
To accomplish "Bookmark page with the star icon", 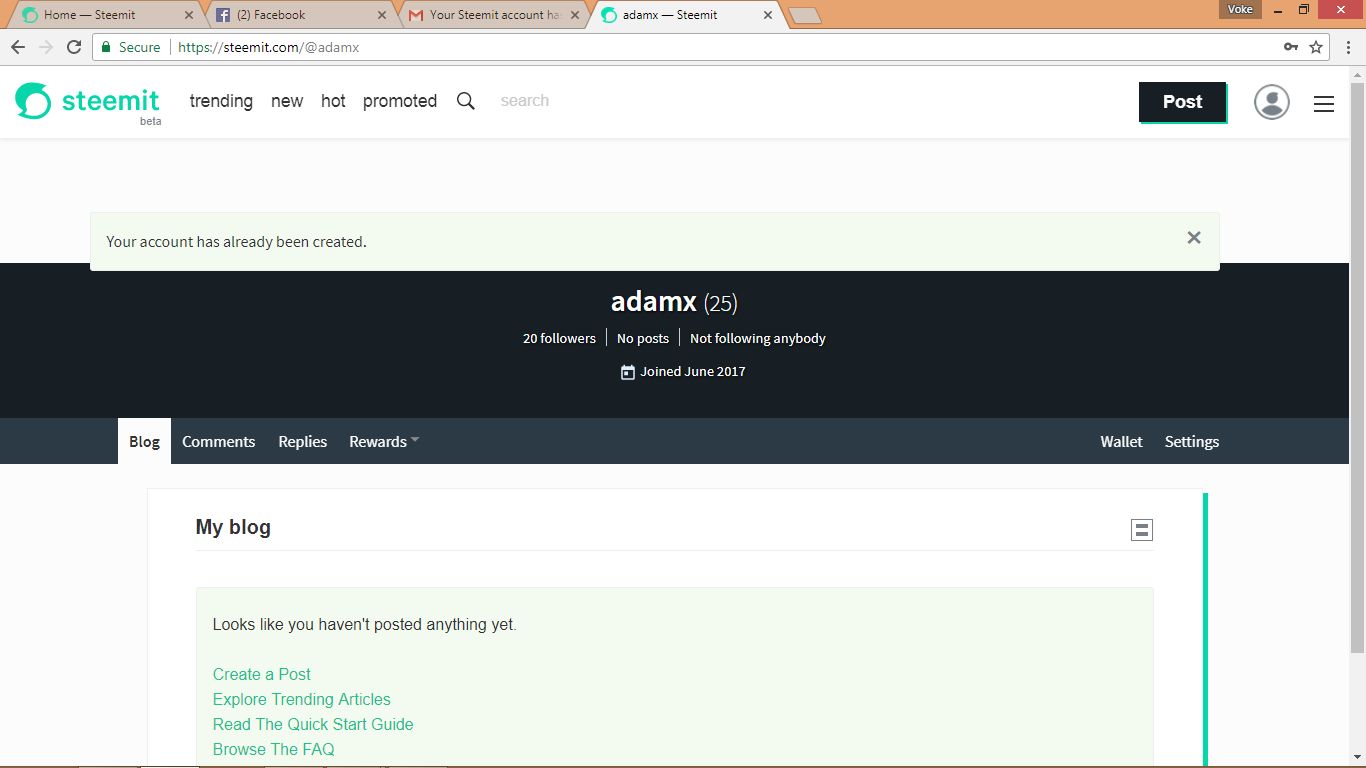I will [x=1316, y=47].
